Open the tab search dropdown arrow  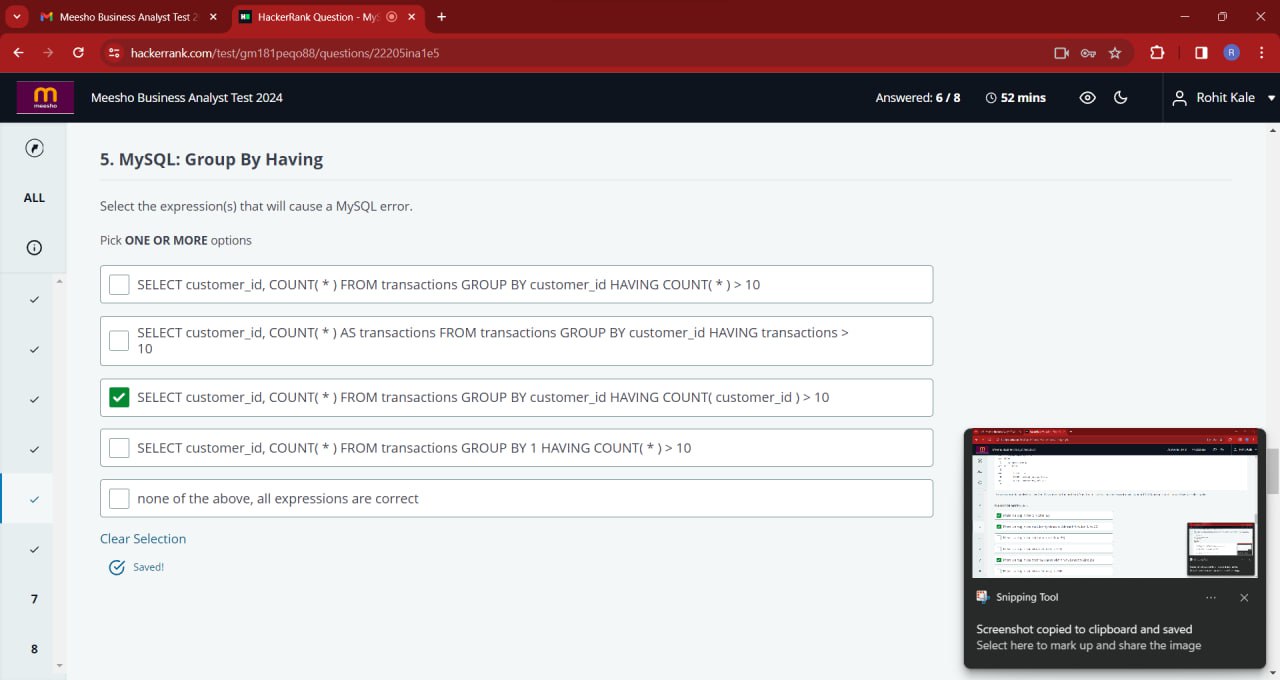[x=17, y=17]
